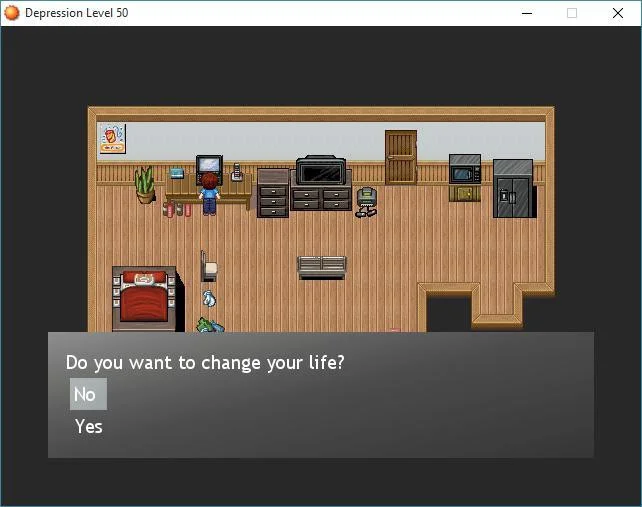This screenshot has height=507, width=642.
Task: Click the wooden door on the back wall
Action: click(x=401, y=158)
